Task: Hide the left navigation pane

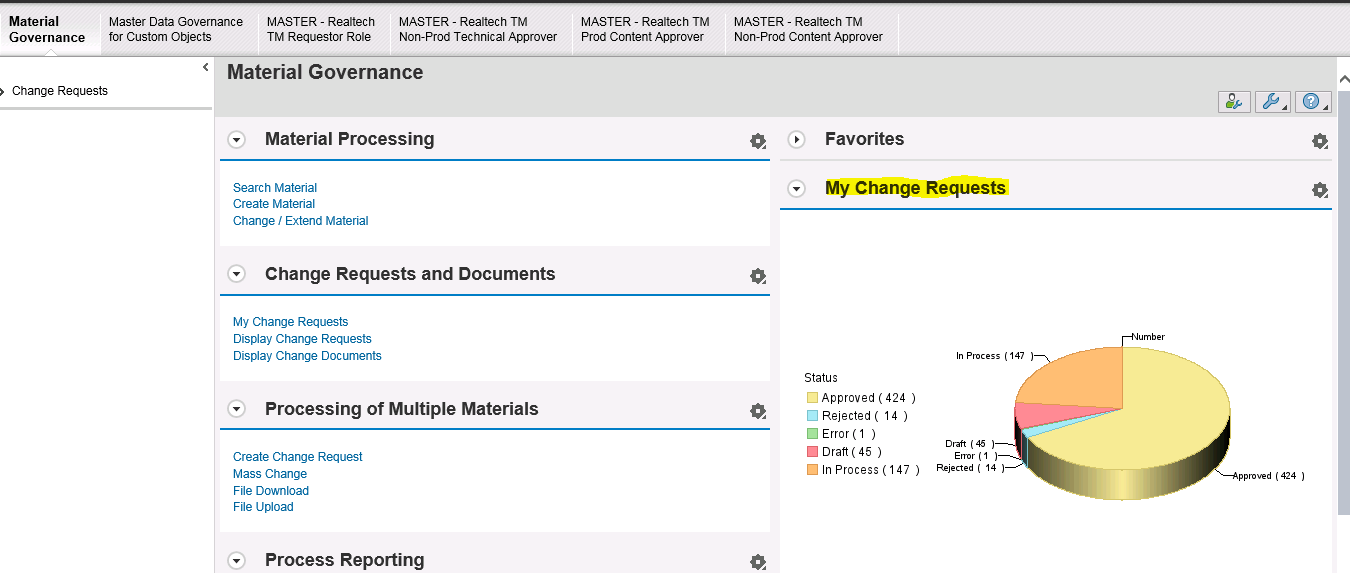Action: click(x=205, y=68)
